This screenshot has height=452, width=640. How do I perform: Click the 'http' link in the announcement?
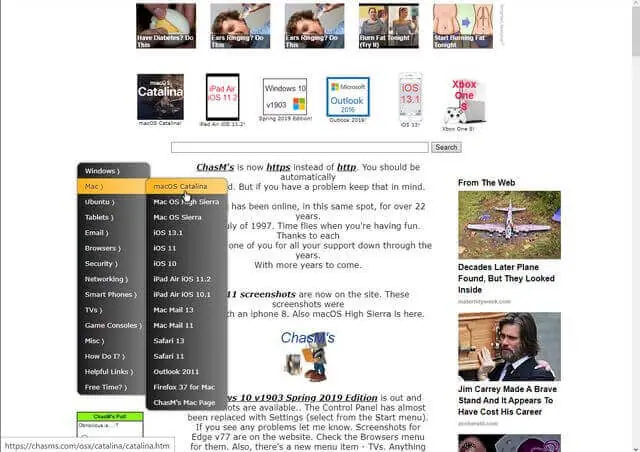pyautogui.click(x=347, y=167)
